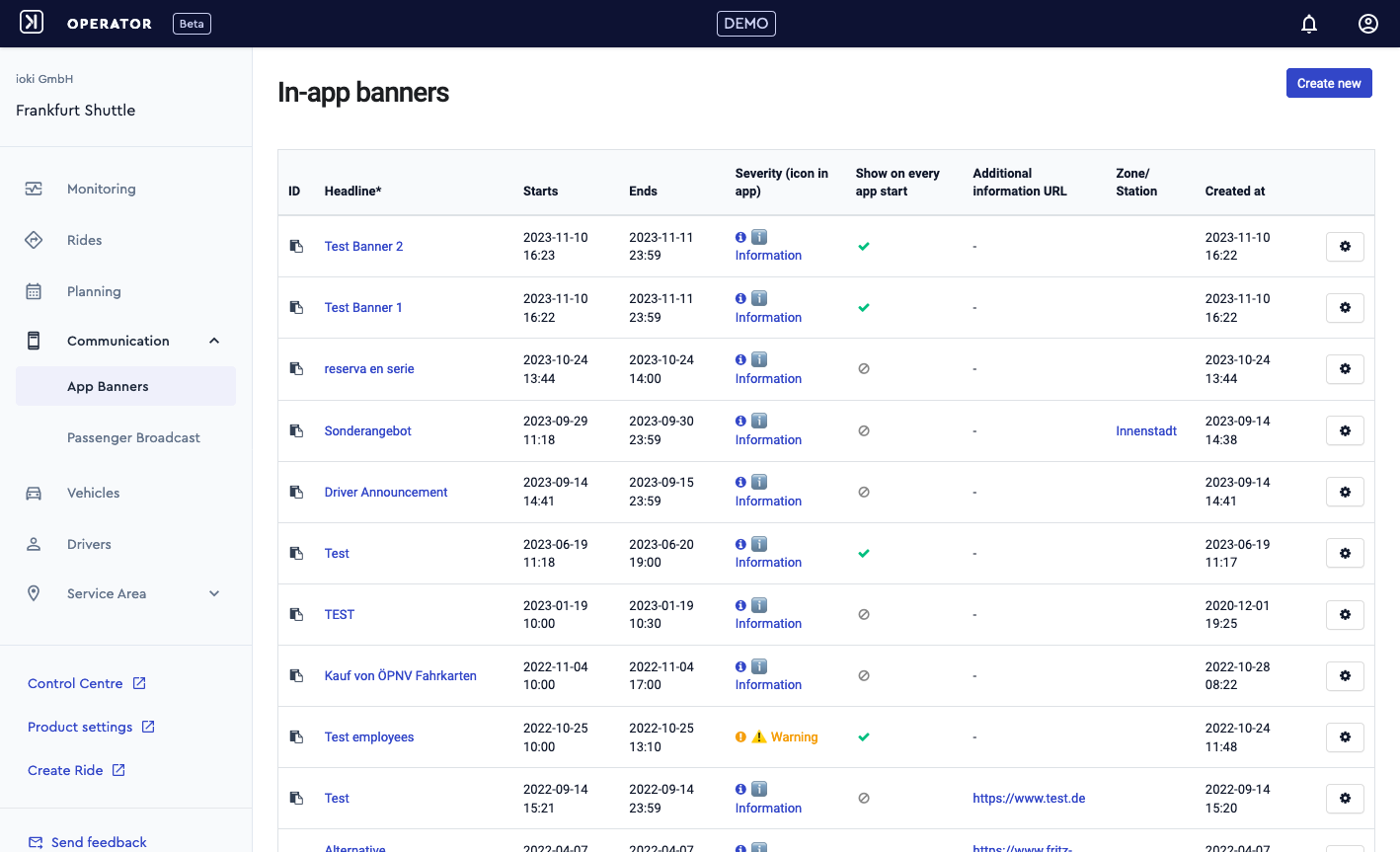Click the Created at column header
The height and width of the screenshot is (852, 1400).
(x=1235, y=192)
